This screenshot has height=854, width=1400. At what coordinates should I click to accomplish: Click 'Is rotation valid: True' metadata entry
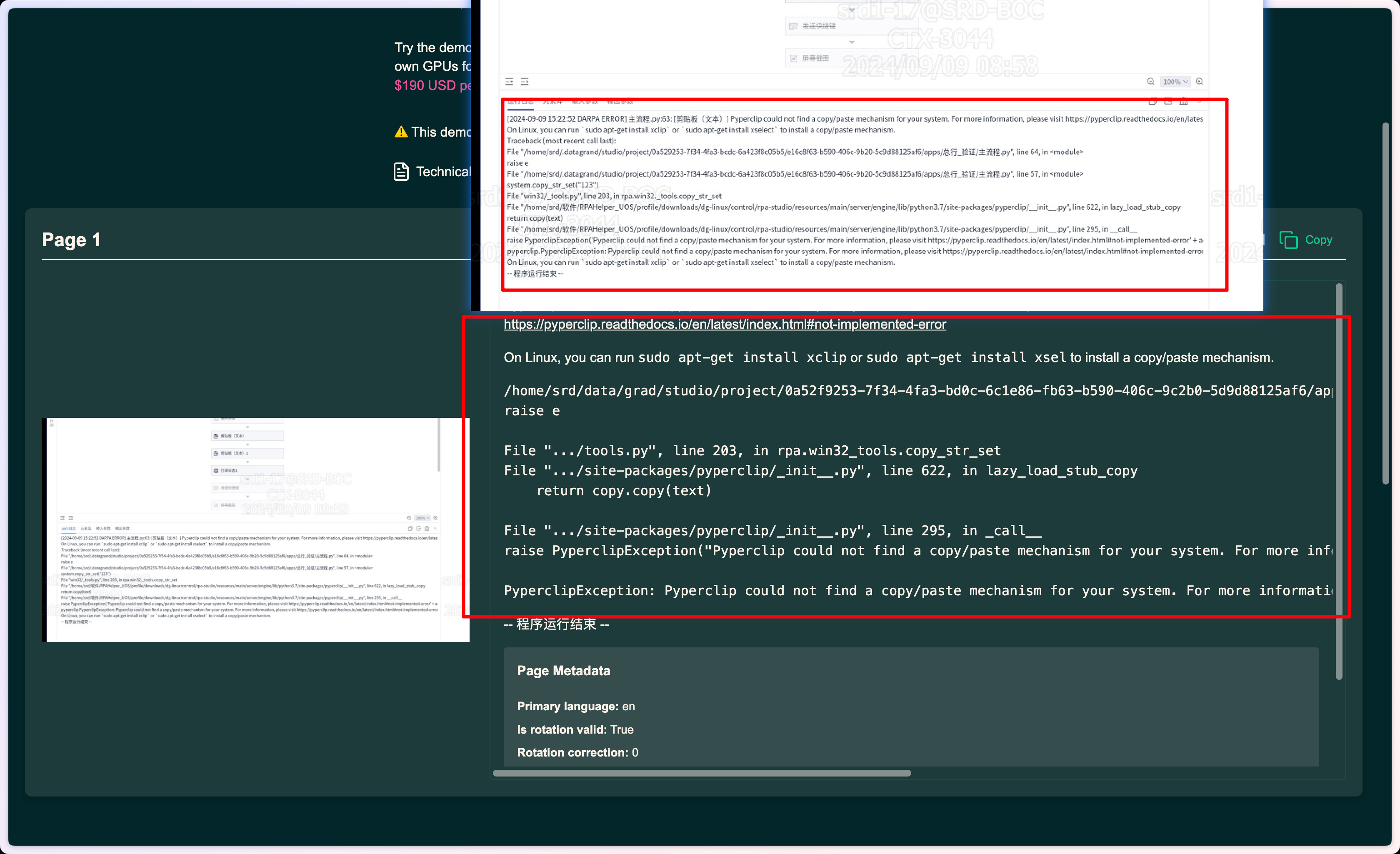click(575, 729)
